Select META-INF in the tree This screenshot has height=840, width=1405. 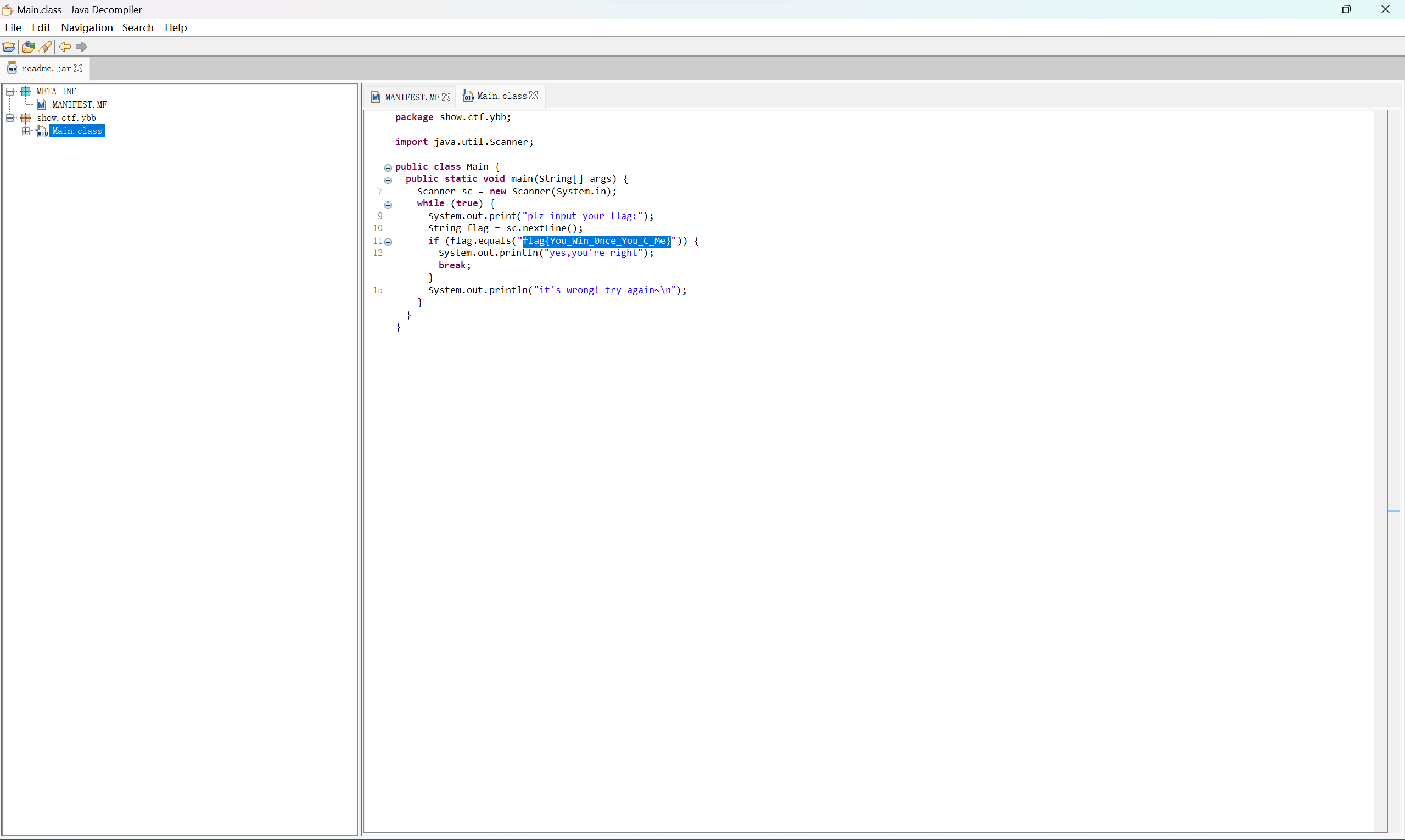point(56,91)
